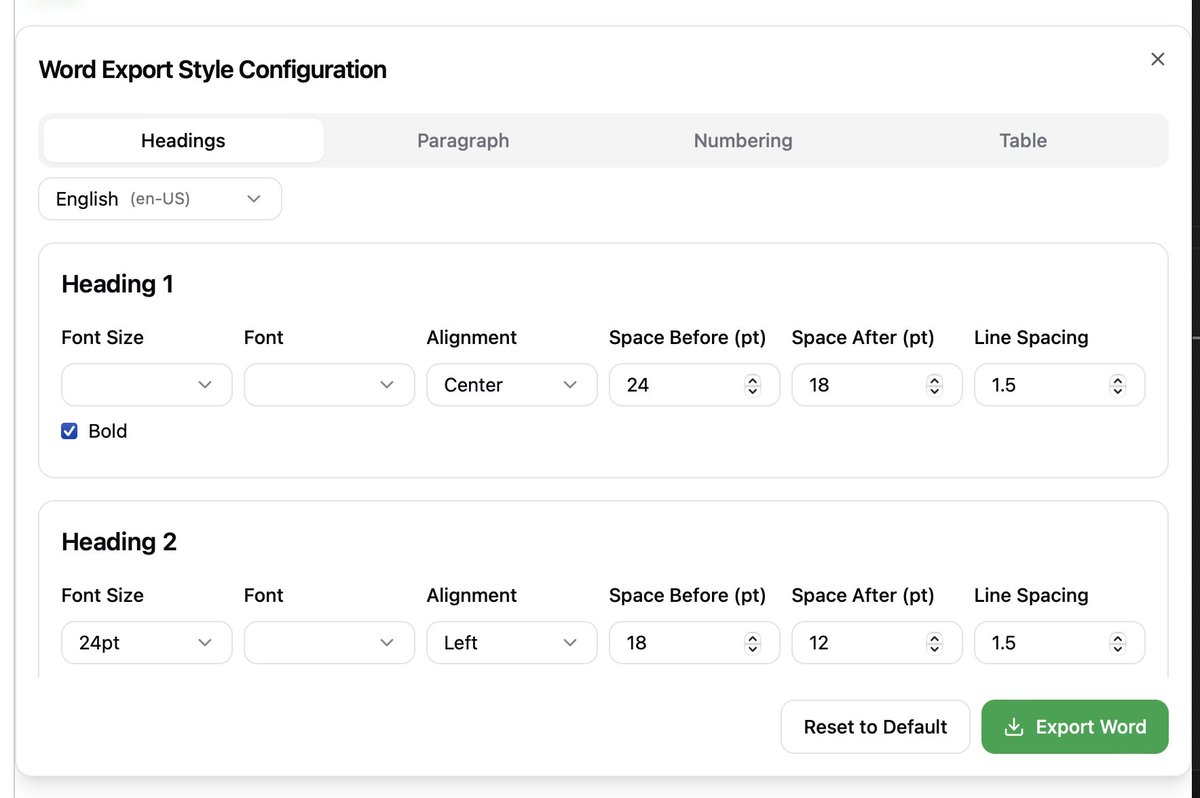Close the Word Export Style Configuration dialog
The height and width of the screenshot is (798, 1200).
1158,59
